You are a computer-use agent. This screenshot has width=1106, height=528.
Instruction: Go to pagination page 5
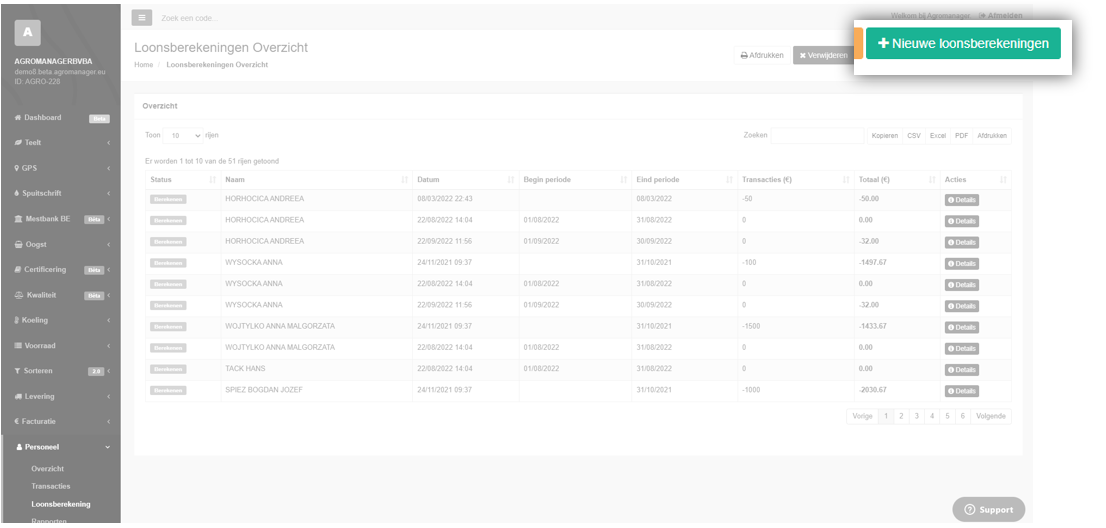click(x=947, y=416)
